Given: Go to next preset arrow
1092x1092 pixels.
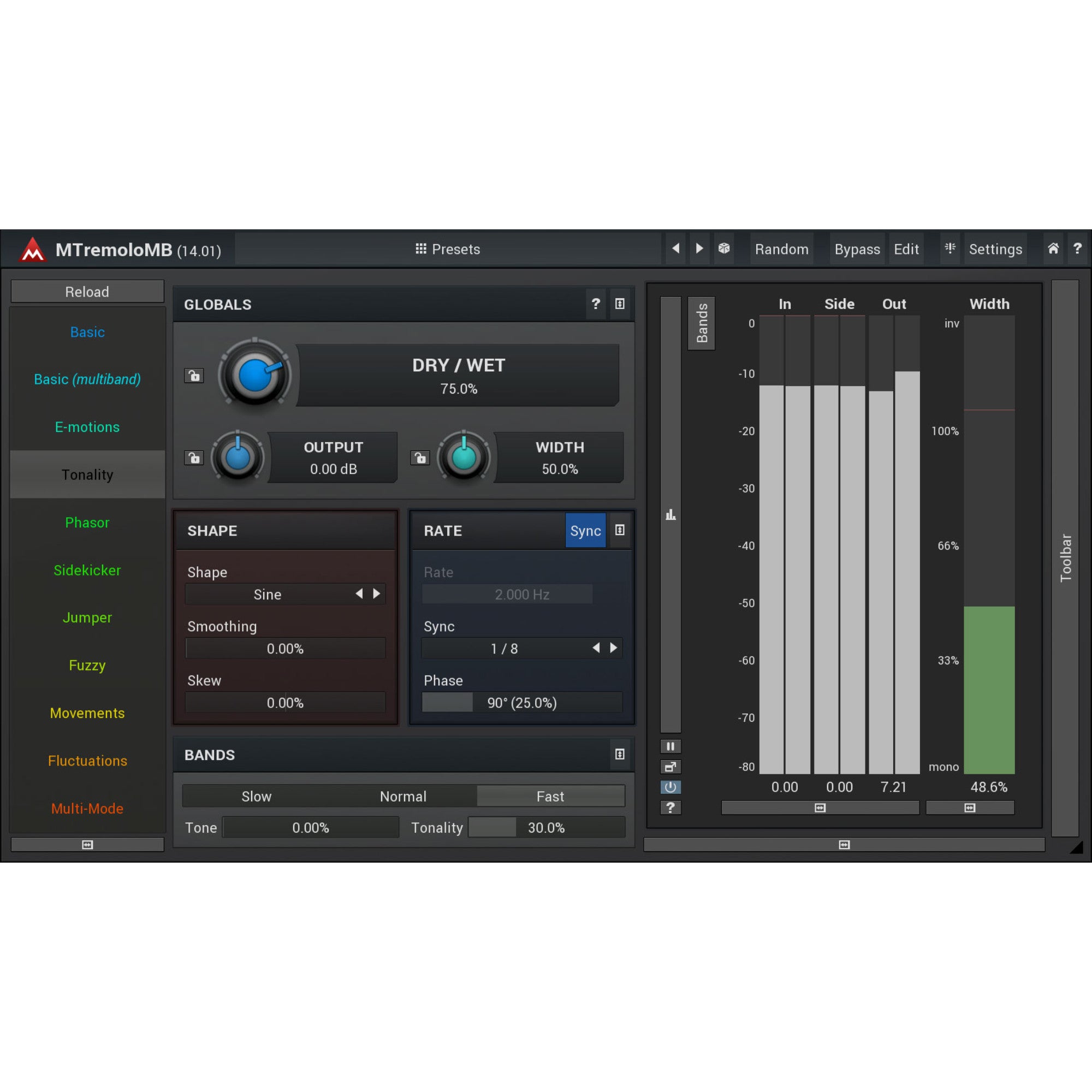Looking at the screenshot, I should 699,248.
